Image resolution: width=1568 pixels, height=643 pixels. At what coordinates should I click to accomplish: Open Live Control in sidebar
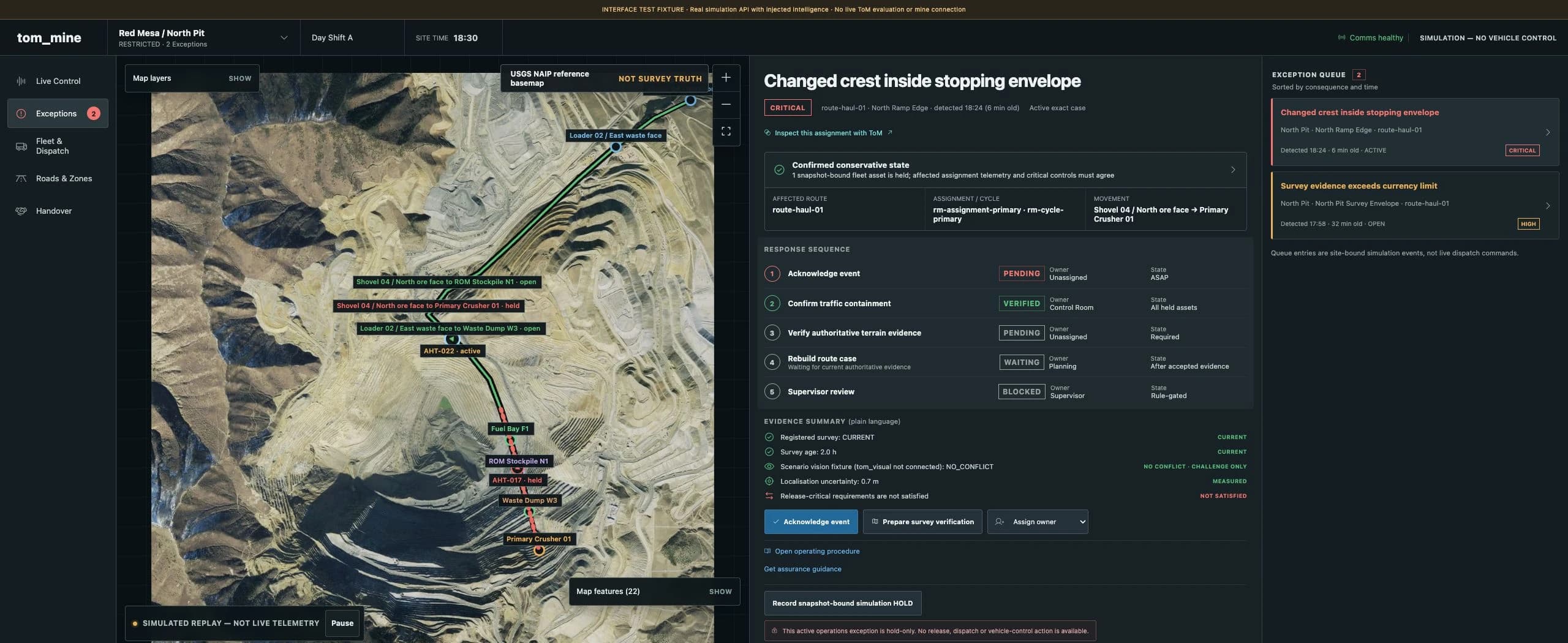58,81
